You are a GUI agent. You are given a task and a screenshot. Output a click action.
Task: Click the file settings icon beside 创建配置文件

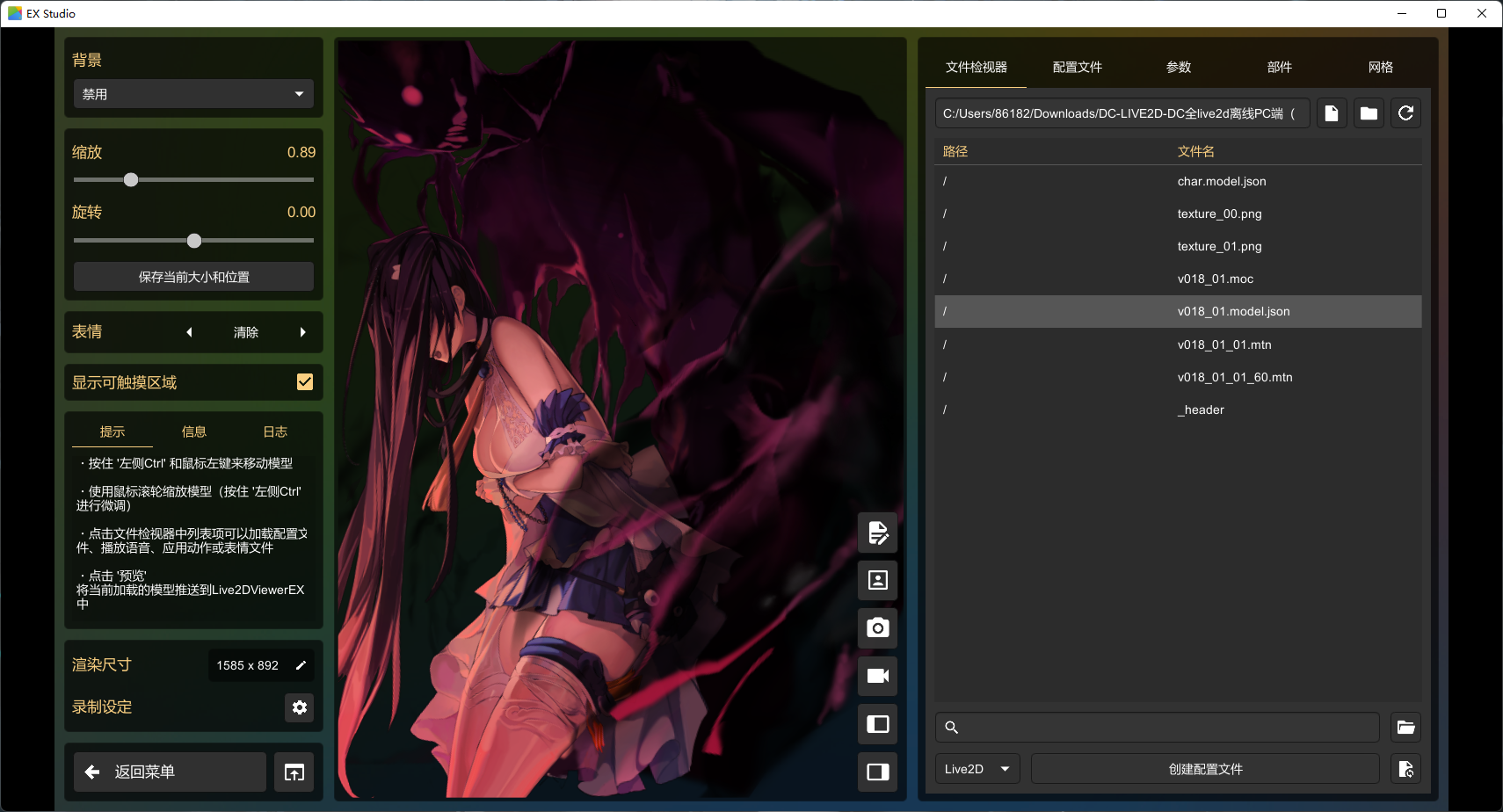(1406, 769)
